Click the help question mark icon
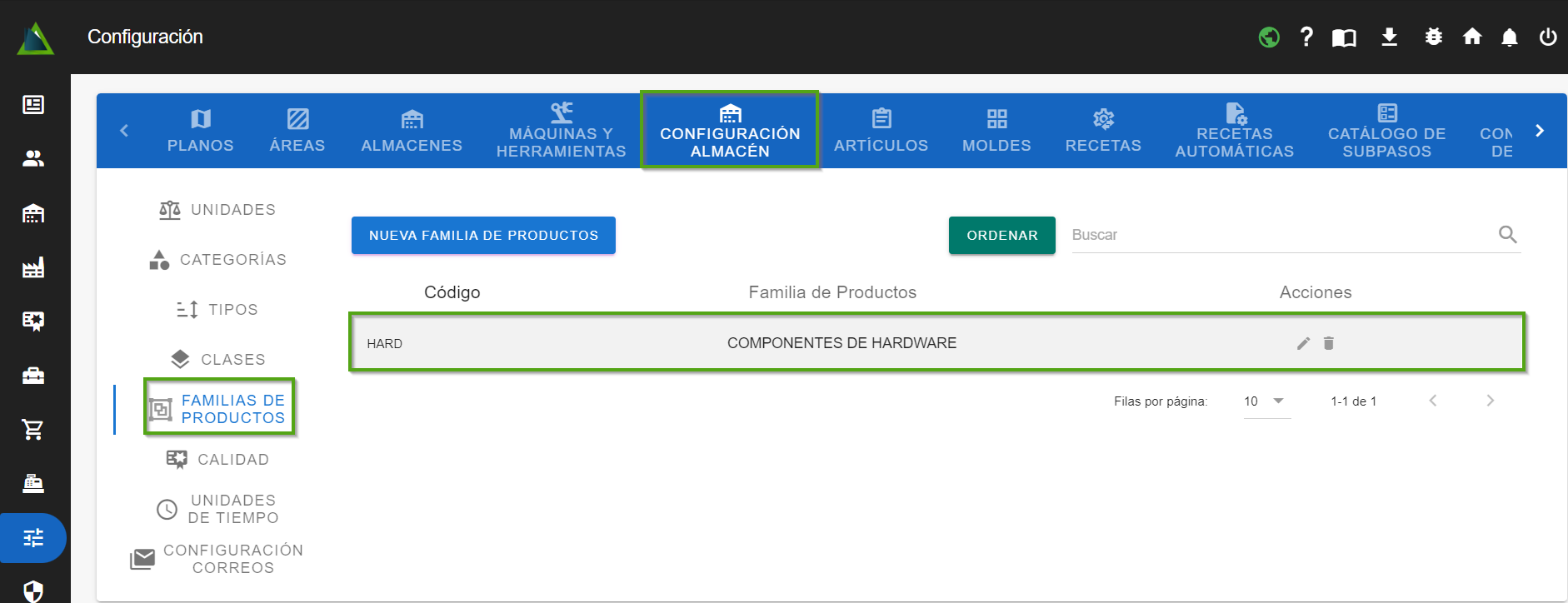1568x603 pixels. pos(1306,37)
